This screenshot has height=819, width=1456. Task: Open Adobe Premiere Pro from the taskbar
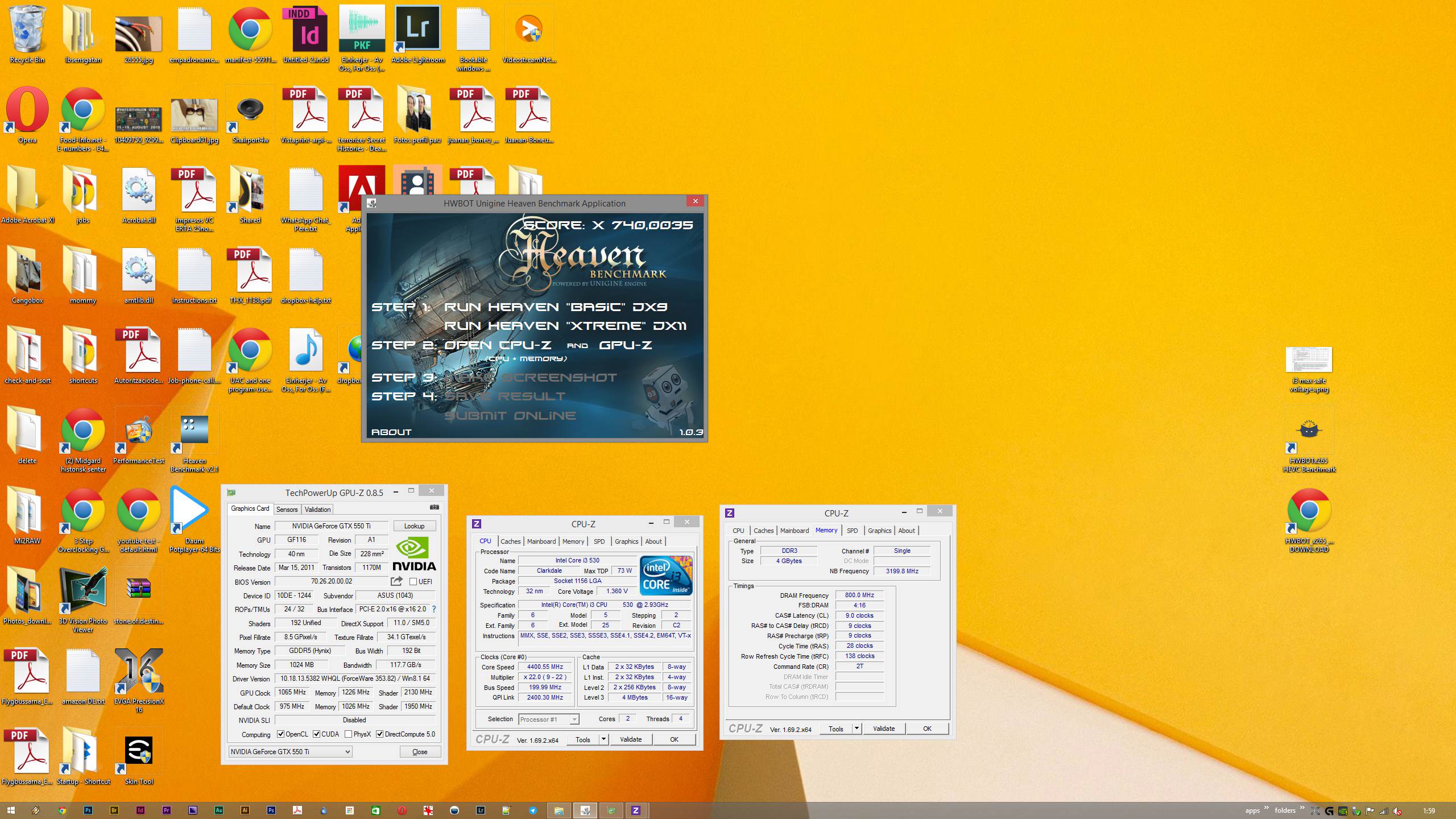point(166,810)
